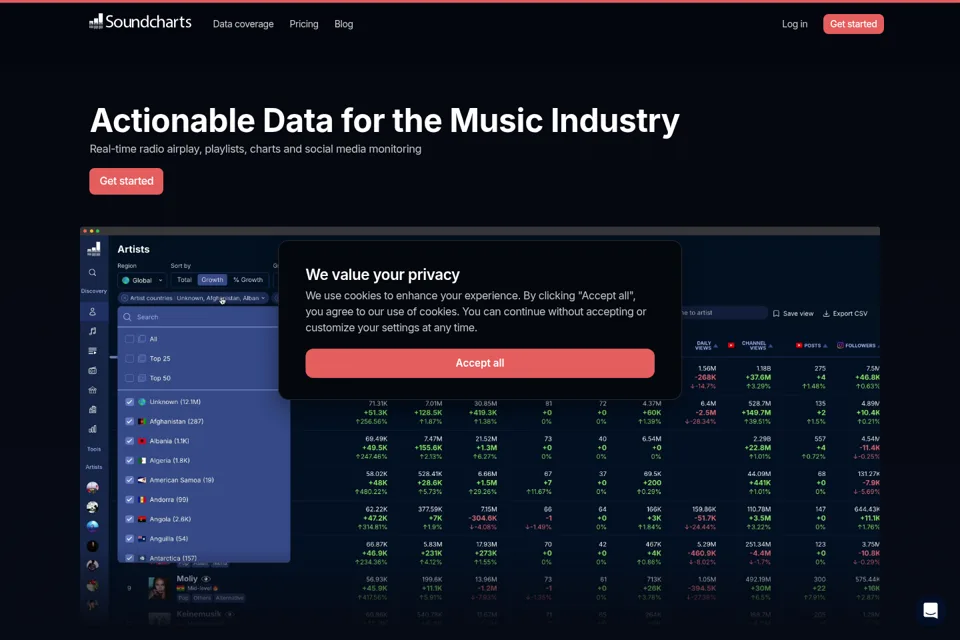Select the Growth sort tab
Image resolution: width=960 pixels, height=640 pixels.
[212, 280]
